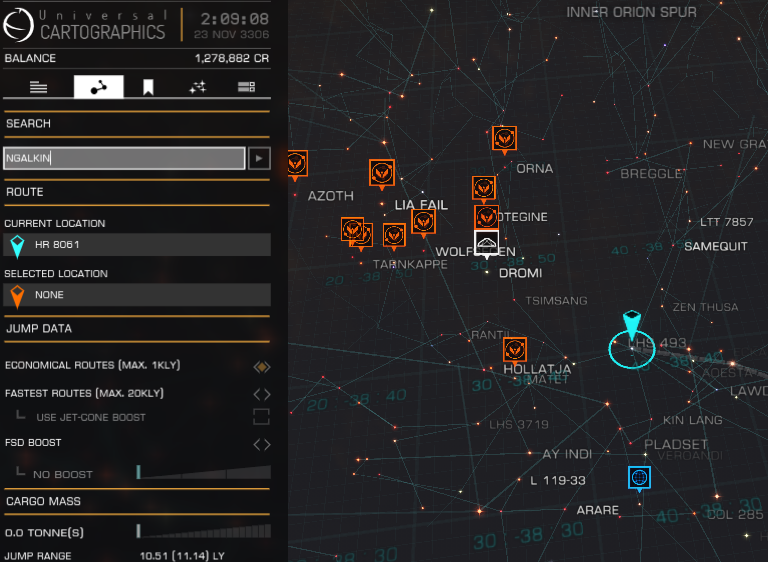This screenshot has height=562, width=768.
Task: Select the DROMI system label
Action: click(520, 273)
